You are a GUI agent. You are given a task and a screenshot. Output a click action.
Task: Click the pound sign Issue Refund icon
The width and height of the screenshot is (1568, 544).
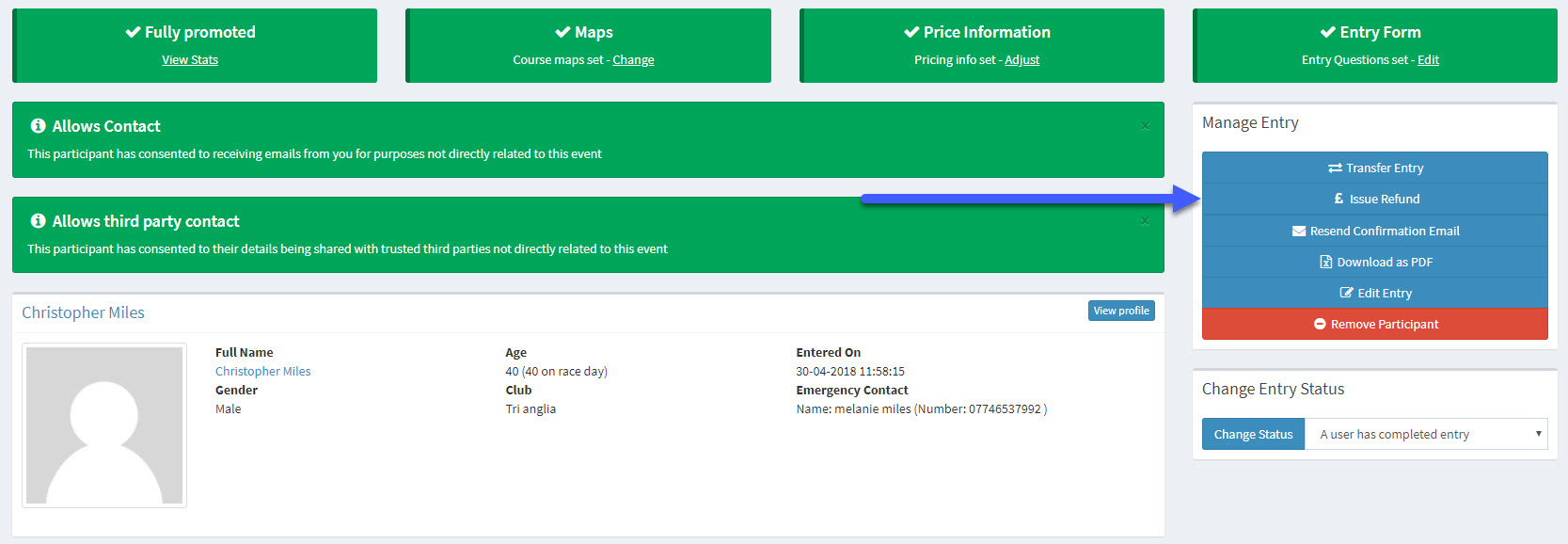coord(1338,200)
